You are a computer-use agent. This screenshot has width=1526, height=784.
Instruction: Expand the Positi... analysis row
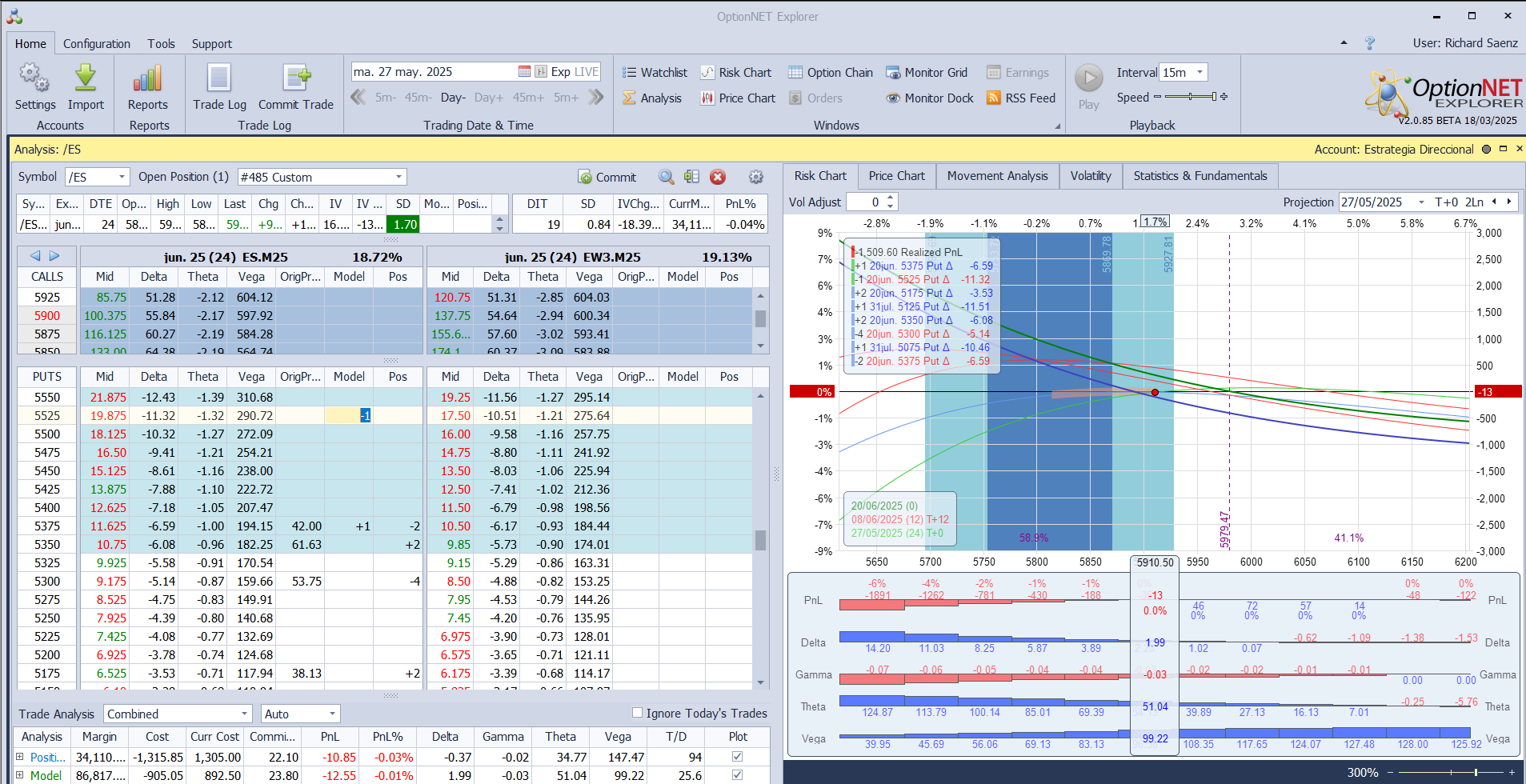[x=20, y=757]
